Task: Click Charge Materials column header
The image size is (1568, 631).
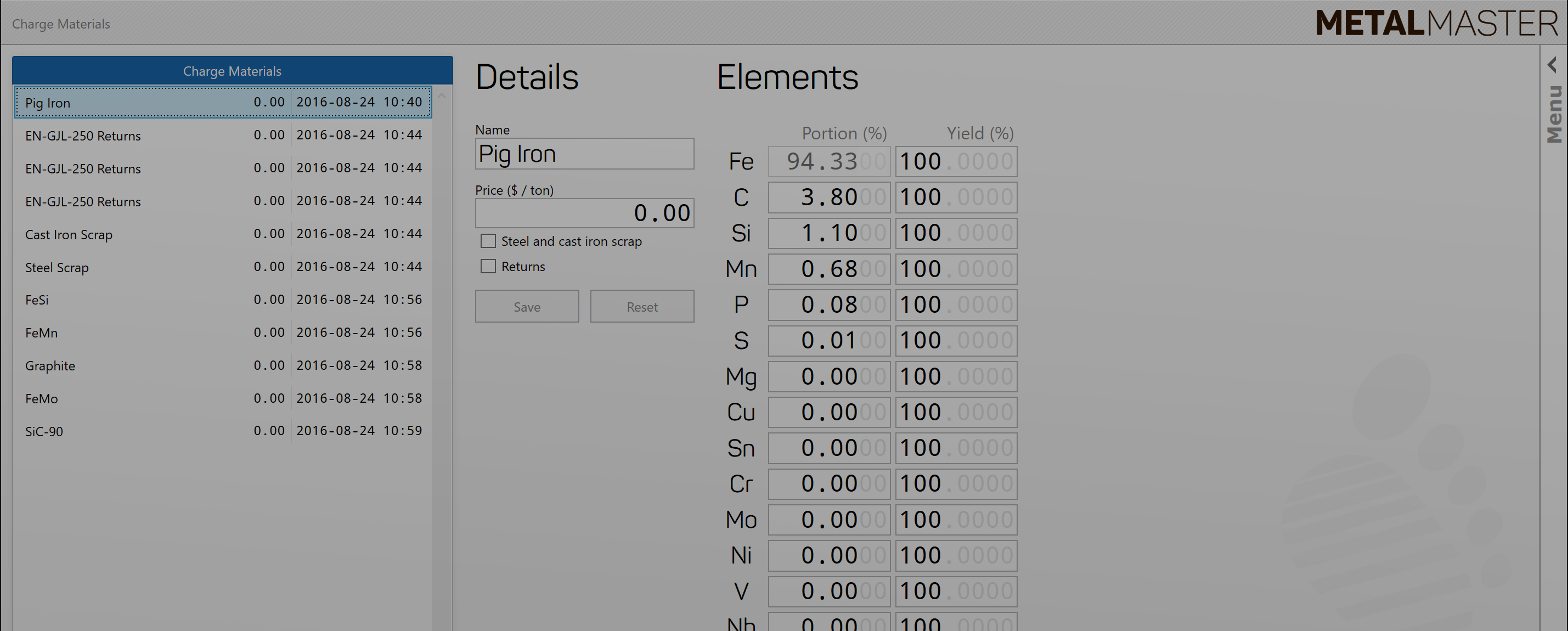Action: [232, 71]
